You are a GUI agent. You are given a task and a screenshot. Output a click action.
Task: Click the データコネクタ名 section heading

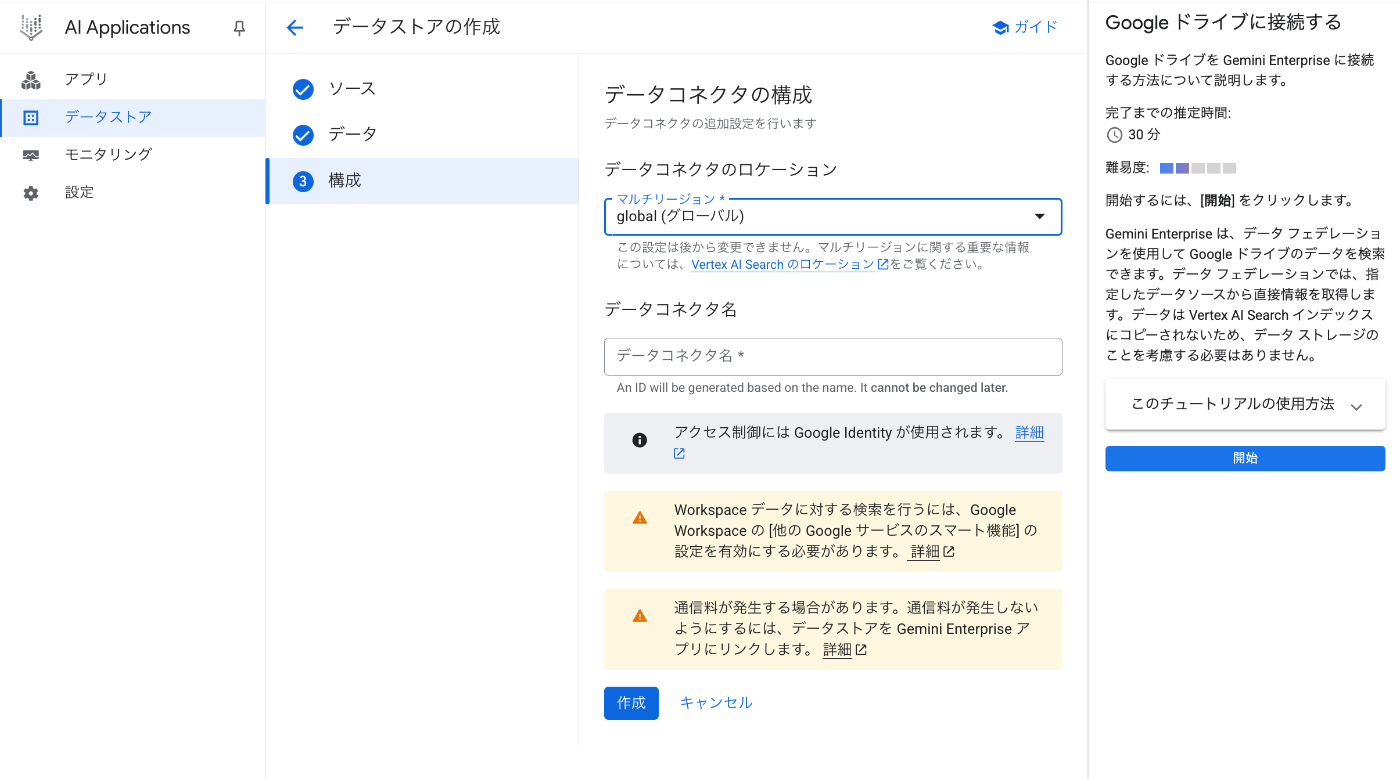tap(671, 310)
